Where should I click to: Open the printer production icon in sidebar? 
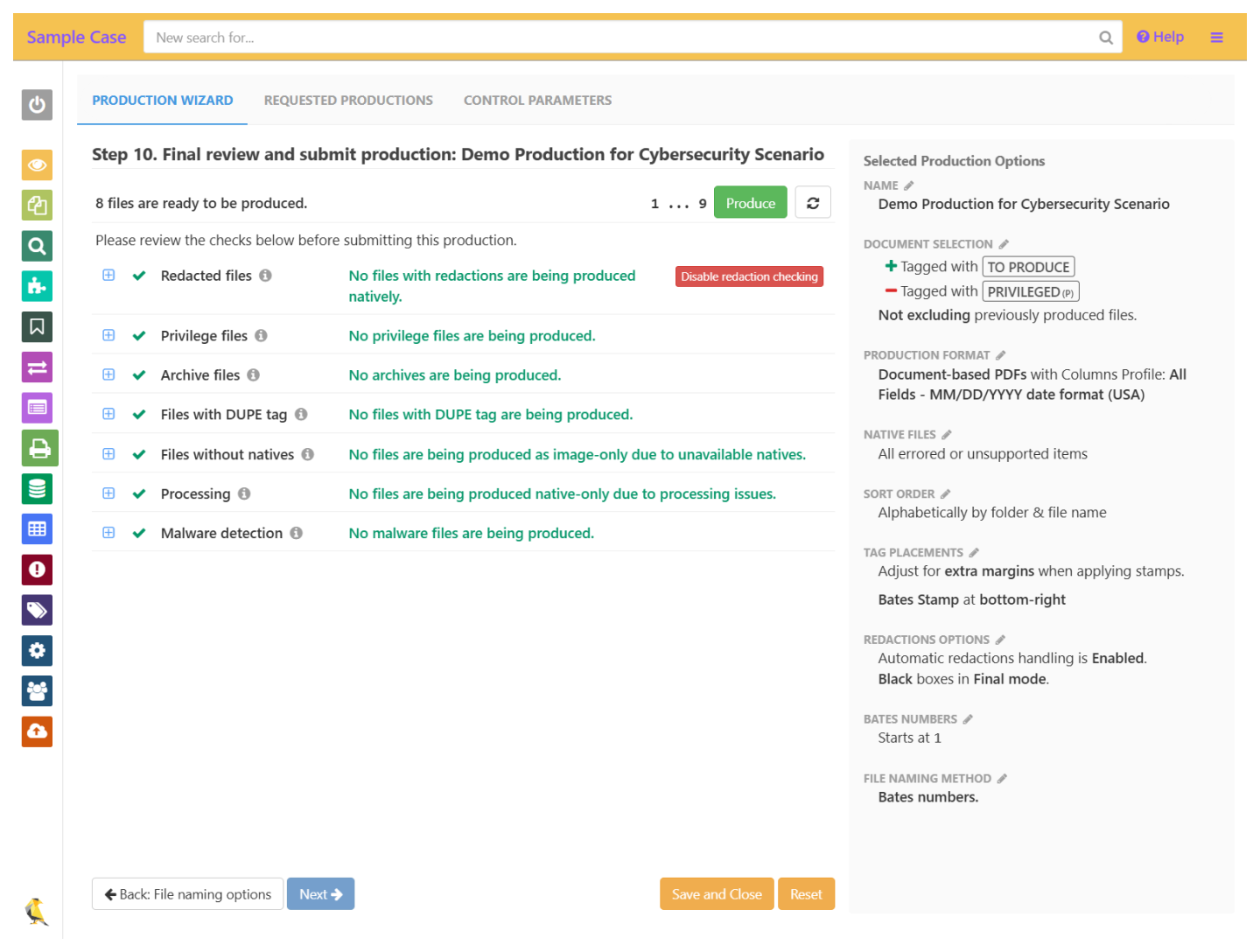pyautogui.click(x=39, y=448)
